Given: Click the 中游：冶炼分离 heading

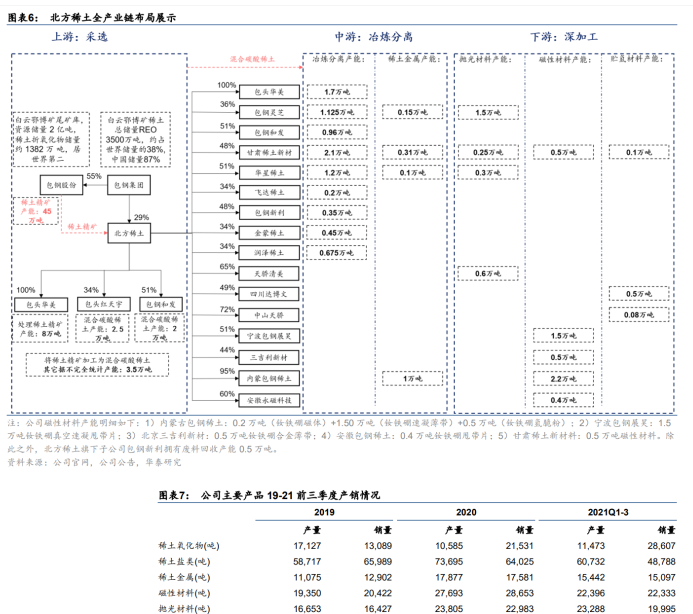Looking at the screenshot, I should coord(373,37).
